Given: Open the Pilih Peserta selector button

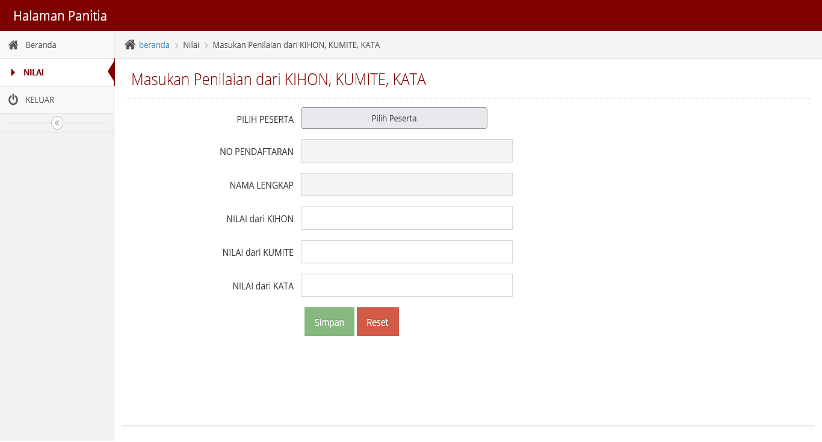Looking at the screenshot, I should [394, 118].
